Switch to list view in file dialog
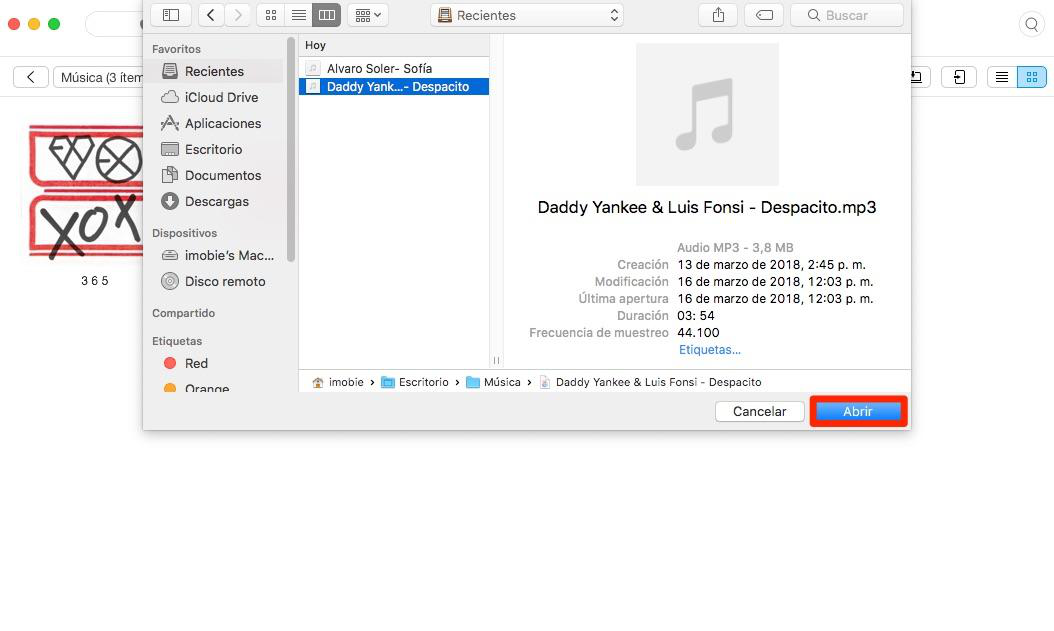The width and height of the screenshot is (1054, 631). coord(298,15)
